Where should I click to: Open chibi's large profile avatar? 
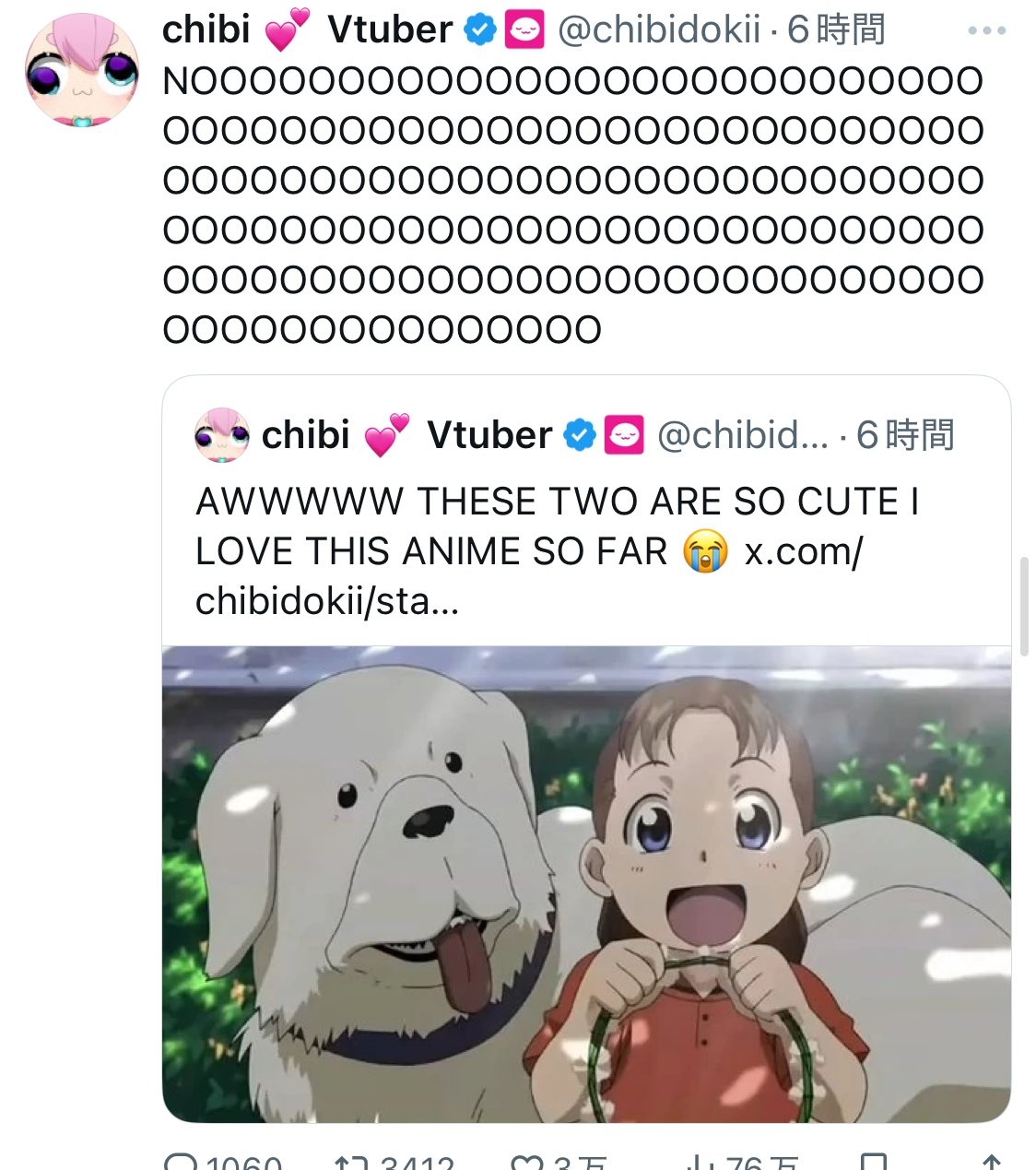click(82, 70)
